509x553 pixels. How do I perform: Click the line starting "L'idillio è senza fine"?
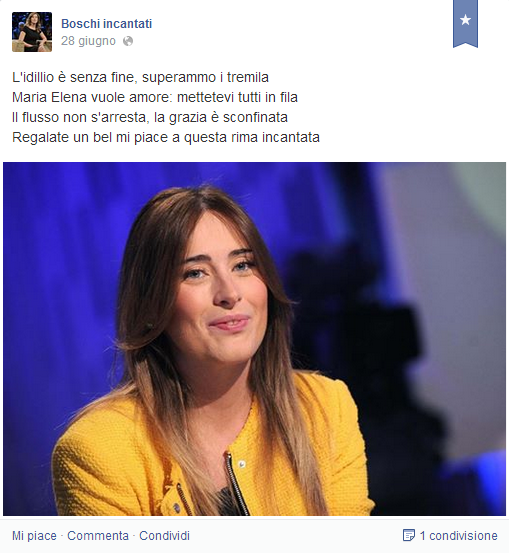pos(140,77)
